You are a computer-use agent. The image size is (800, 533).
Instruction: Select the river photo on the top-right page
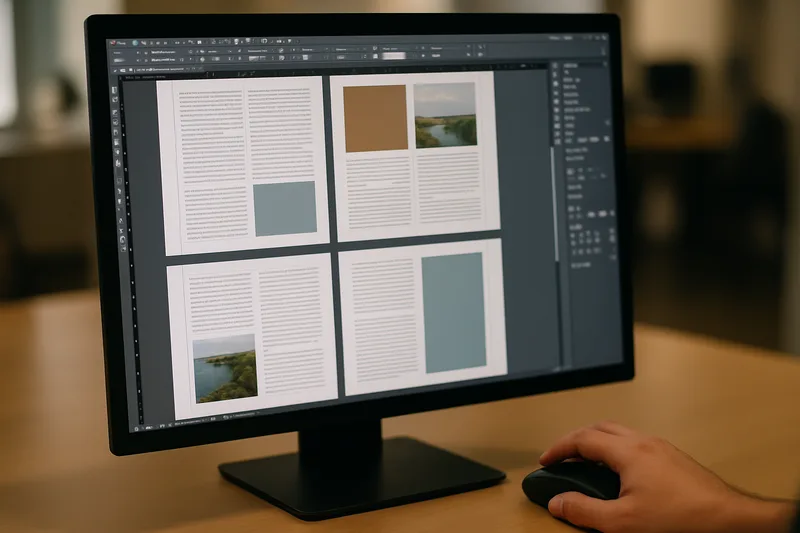pos(445,116)
